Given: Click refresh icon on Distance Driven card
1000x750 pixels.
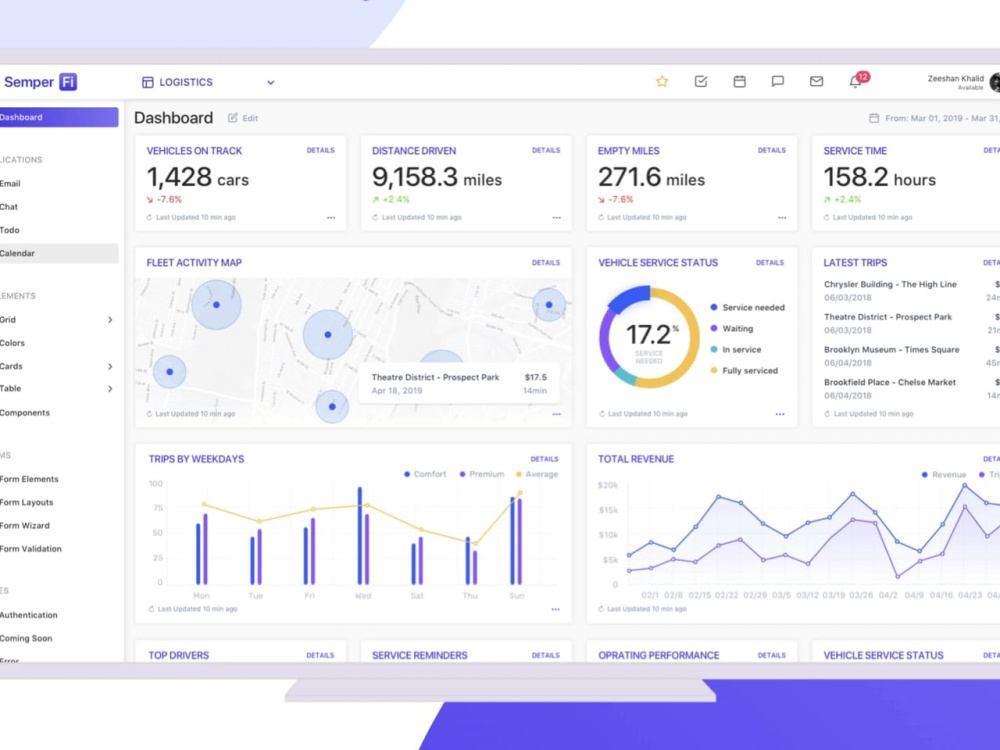Looking at the screenshot, I should pyautogui.click(x=376, y=217).
